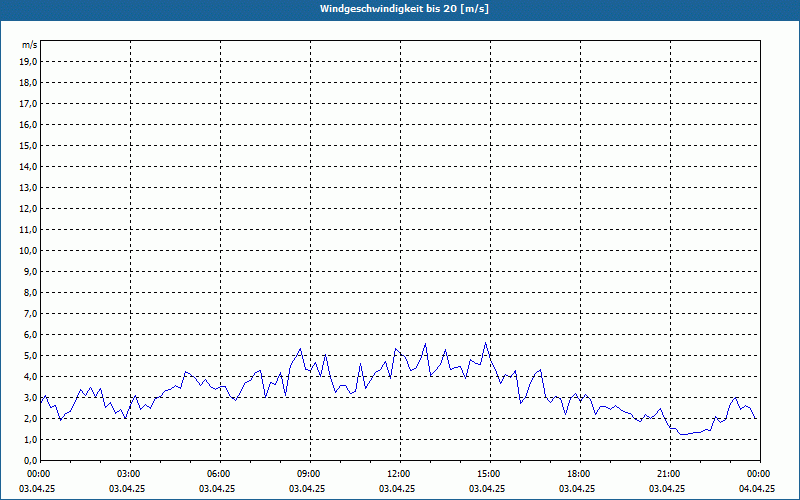The image size is (800, 500).
Task: Select the 1,0 y-axis label
Action: (31, 440)
